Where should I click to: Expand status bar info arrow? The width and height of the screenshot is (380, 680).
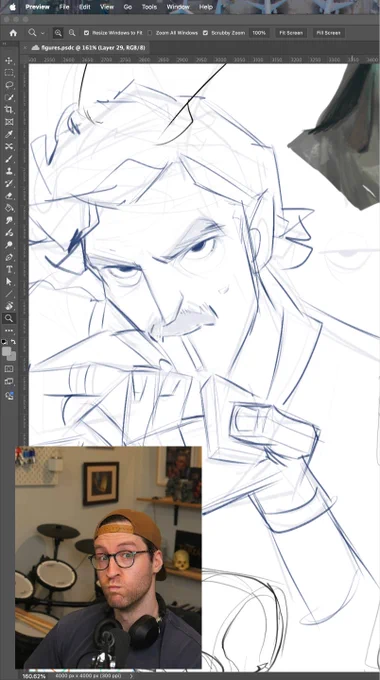(131, 676)
